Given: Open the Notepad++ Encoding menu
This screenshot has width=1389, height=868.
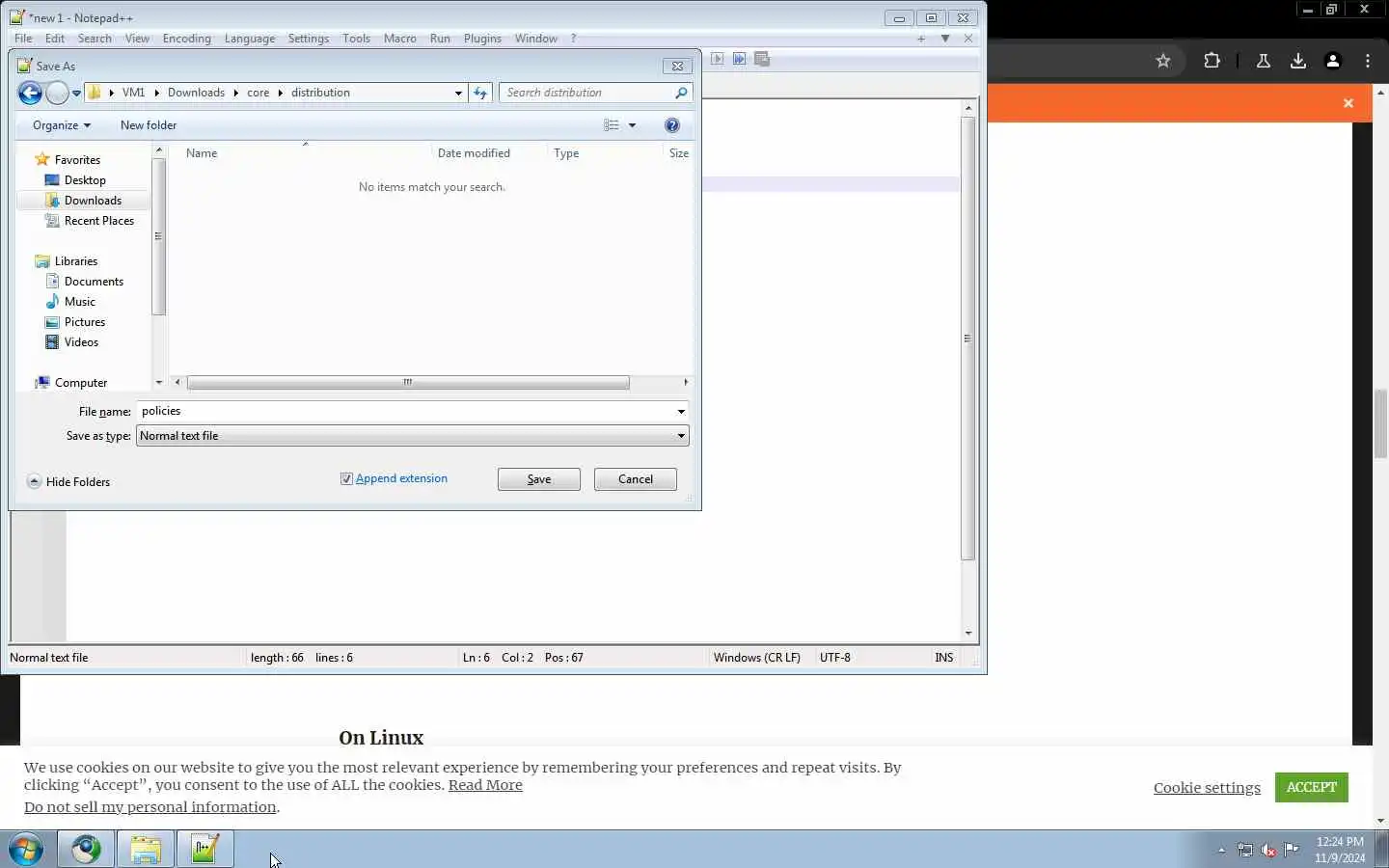Looking at the screenshot, I should 186,39.
